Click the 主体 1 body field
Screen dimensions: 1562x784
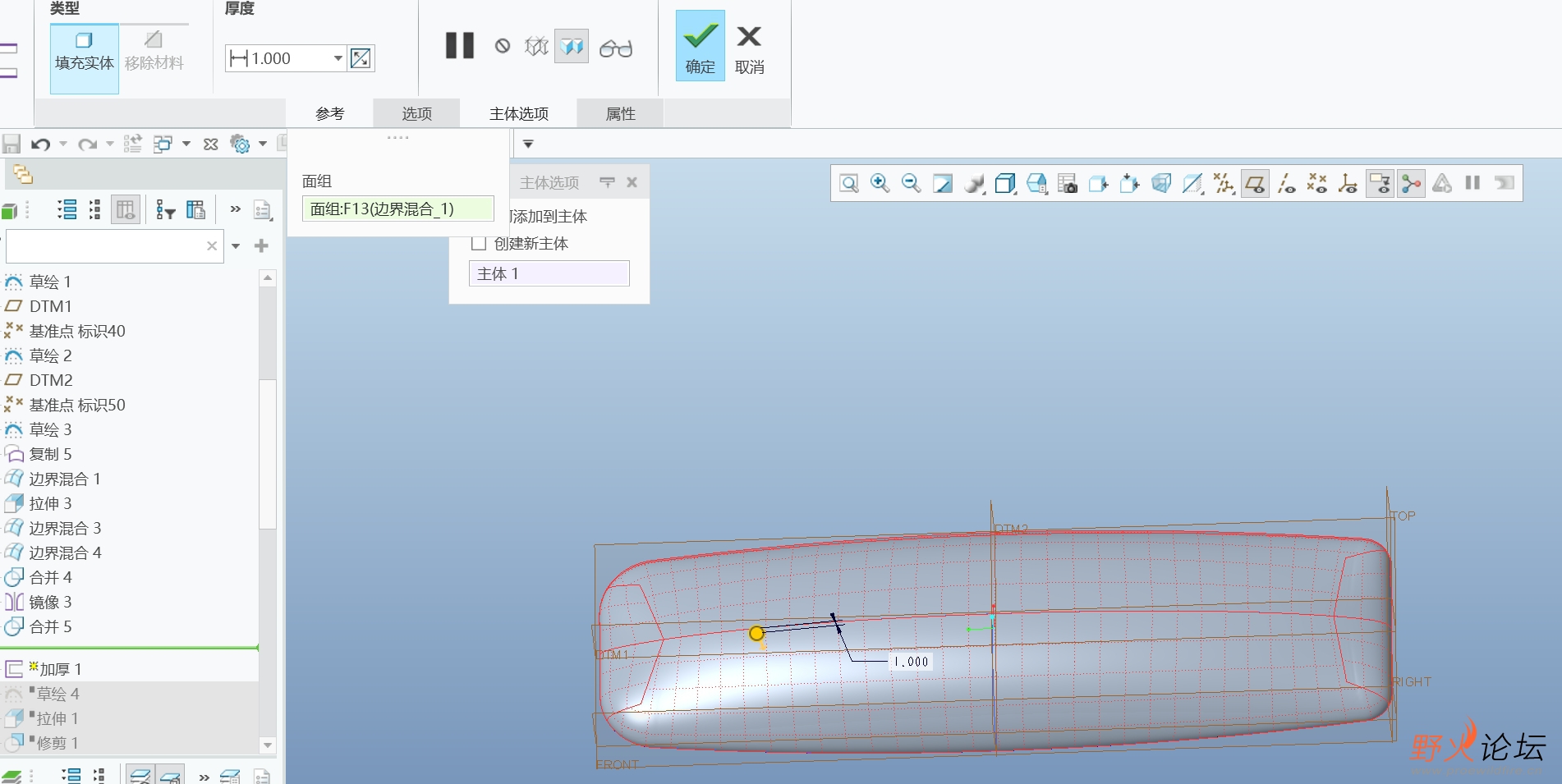[549, 274]
